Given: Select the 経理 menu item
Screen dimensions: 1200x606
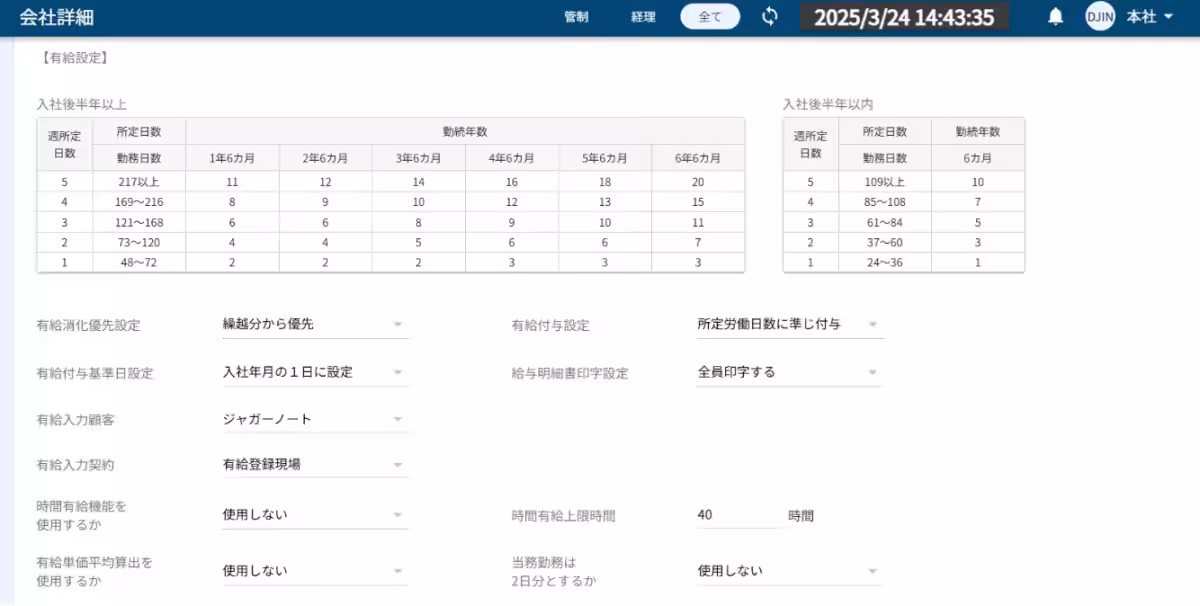Looking at the screenshot, I should tap(642, 16).
